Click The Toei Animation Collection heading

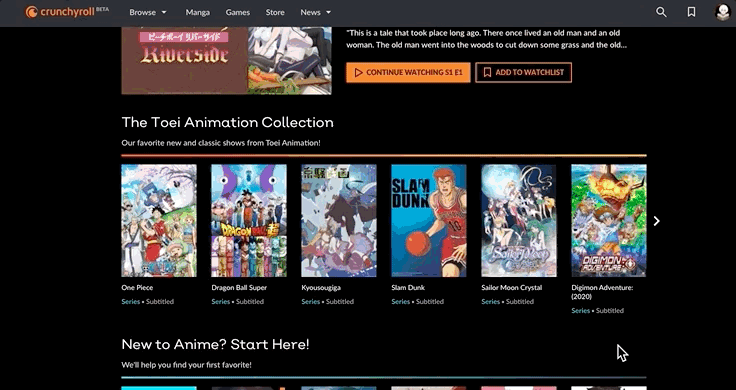pos(228,122)
